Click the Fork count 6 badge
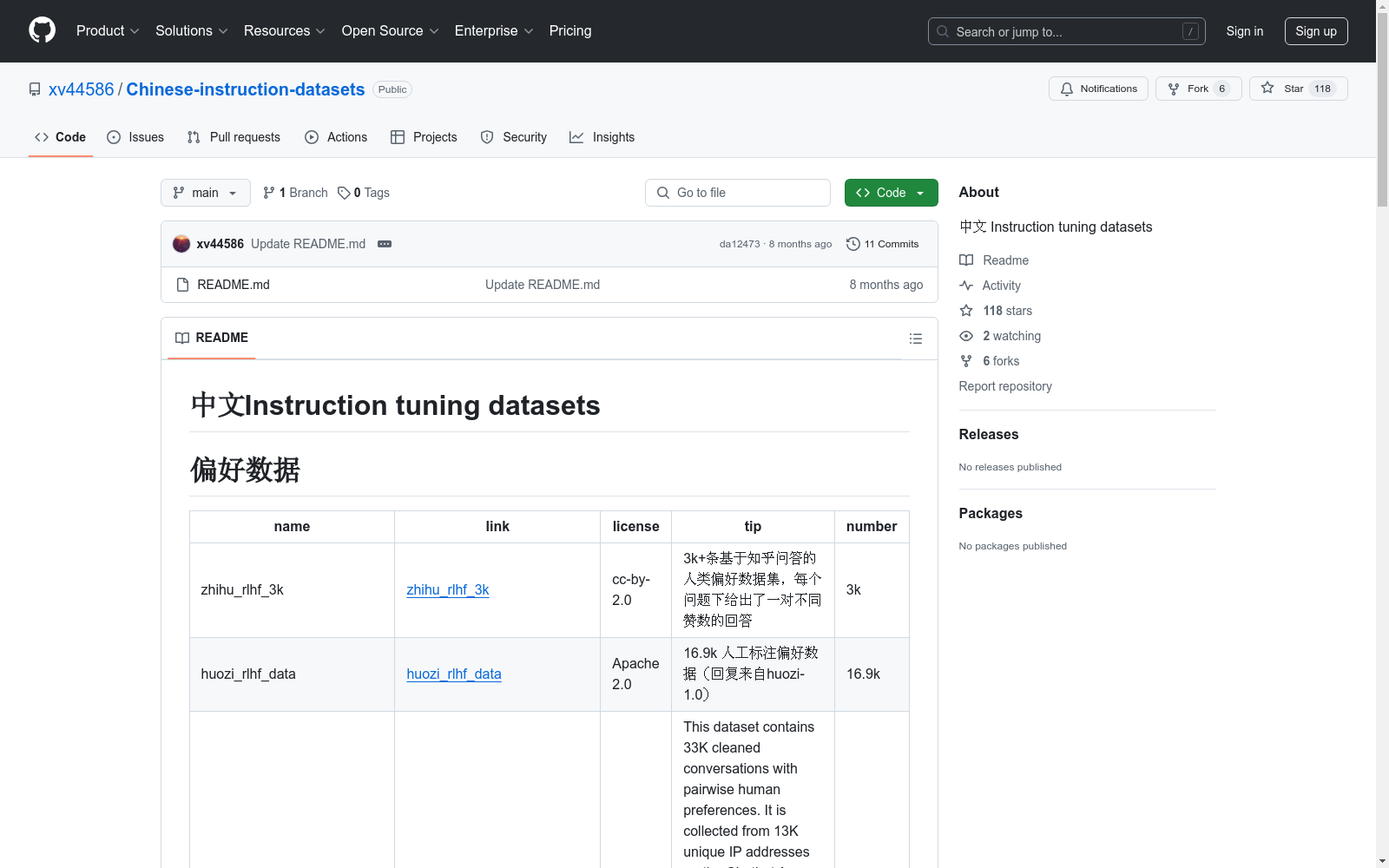The width and height of the screenshot is (1389, 868). click(x=1221, y=89)
